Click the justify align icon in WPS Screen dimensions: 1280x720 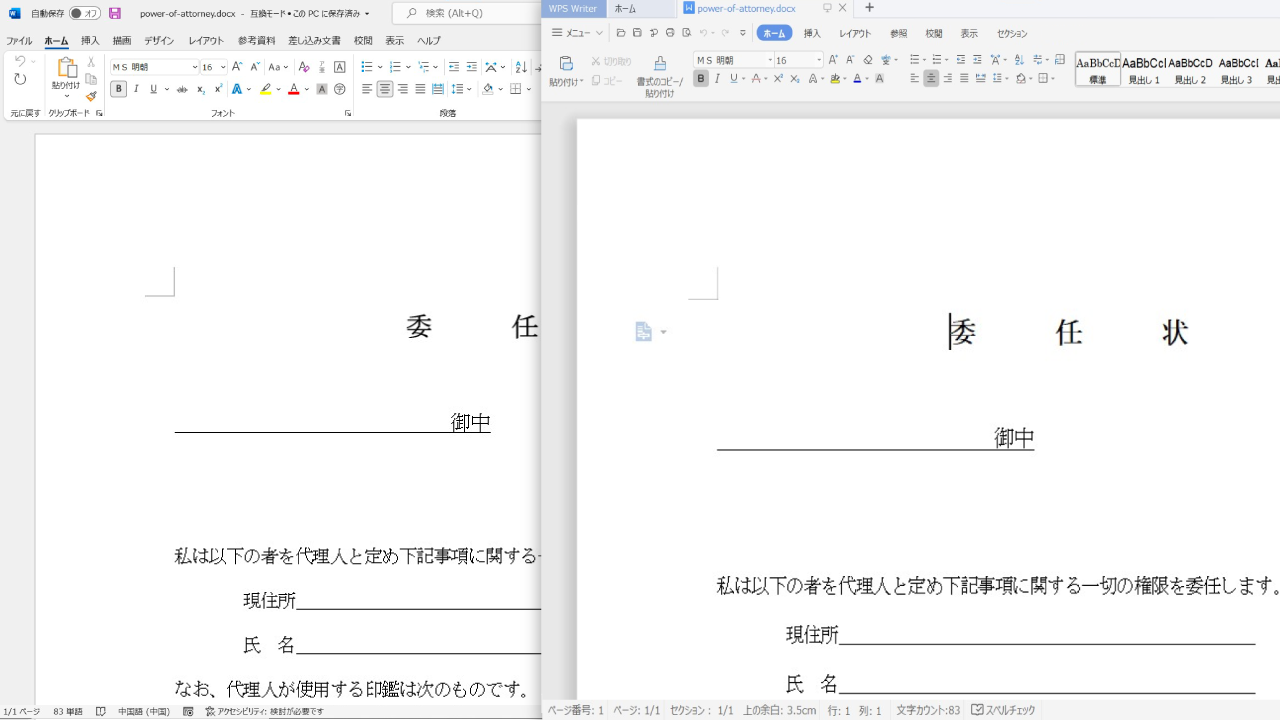tap(963, 78)
